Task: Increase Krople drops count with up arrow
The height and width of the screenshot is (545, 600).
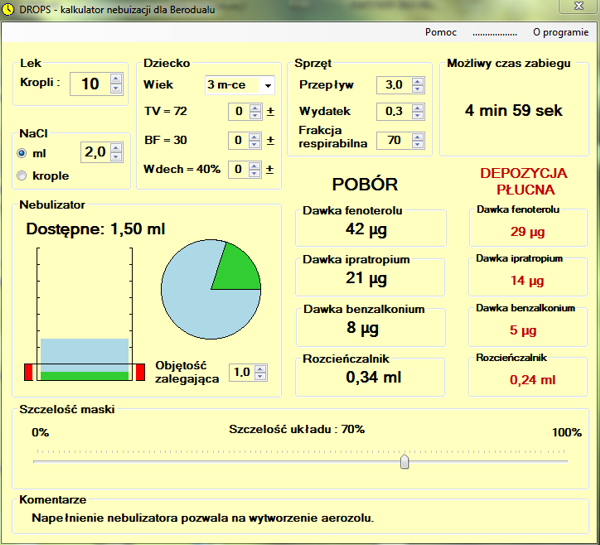Action: click(x=115, y=79)
